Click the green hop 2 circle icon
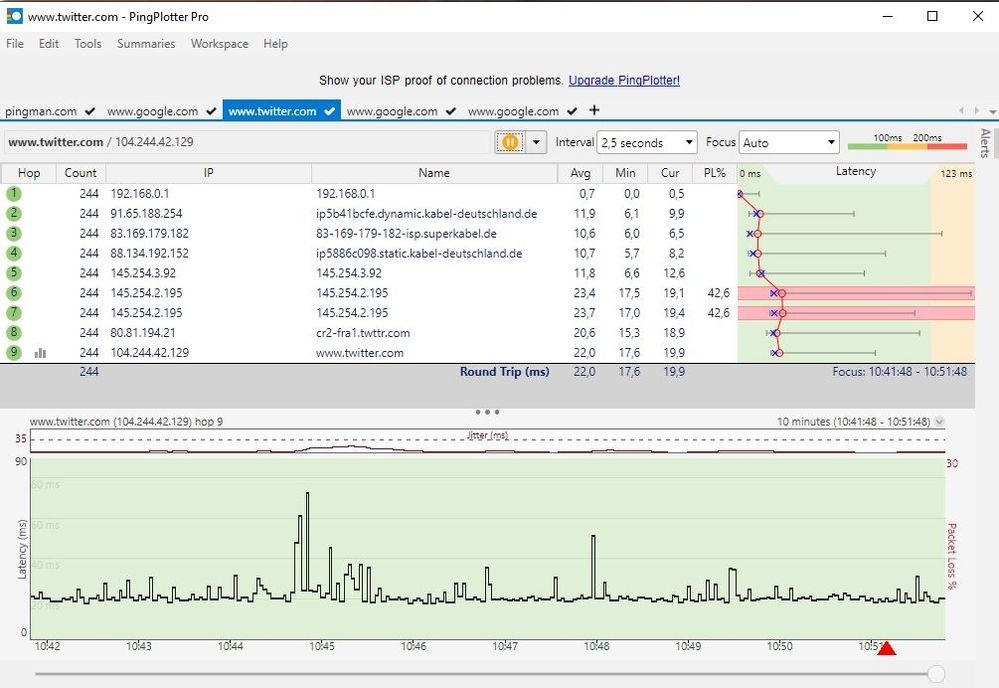This screenshot has width=999, height=688. point(13,213)
